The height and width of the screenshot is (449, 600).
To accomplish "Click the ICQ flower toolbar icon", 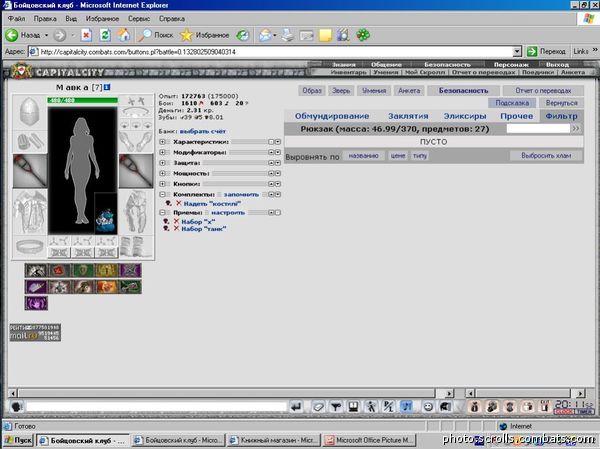I will click(363, 35).
